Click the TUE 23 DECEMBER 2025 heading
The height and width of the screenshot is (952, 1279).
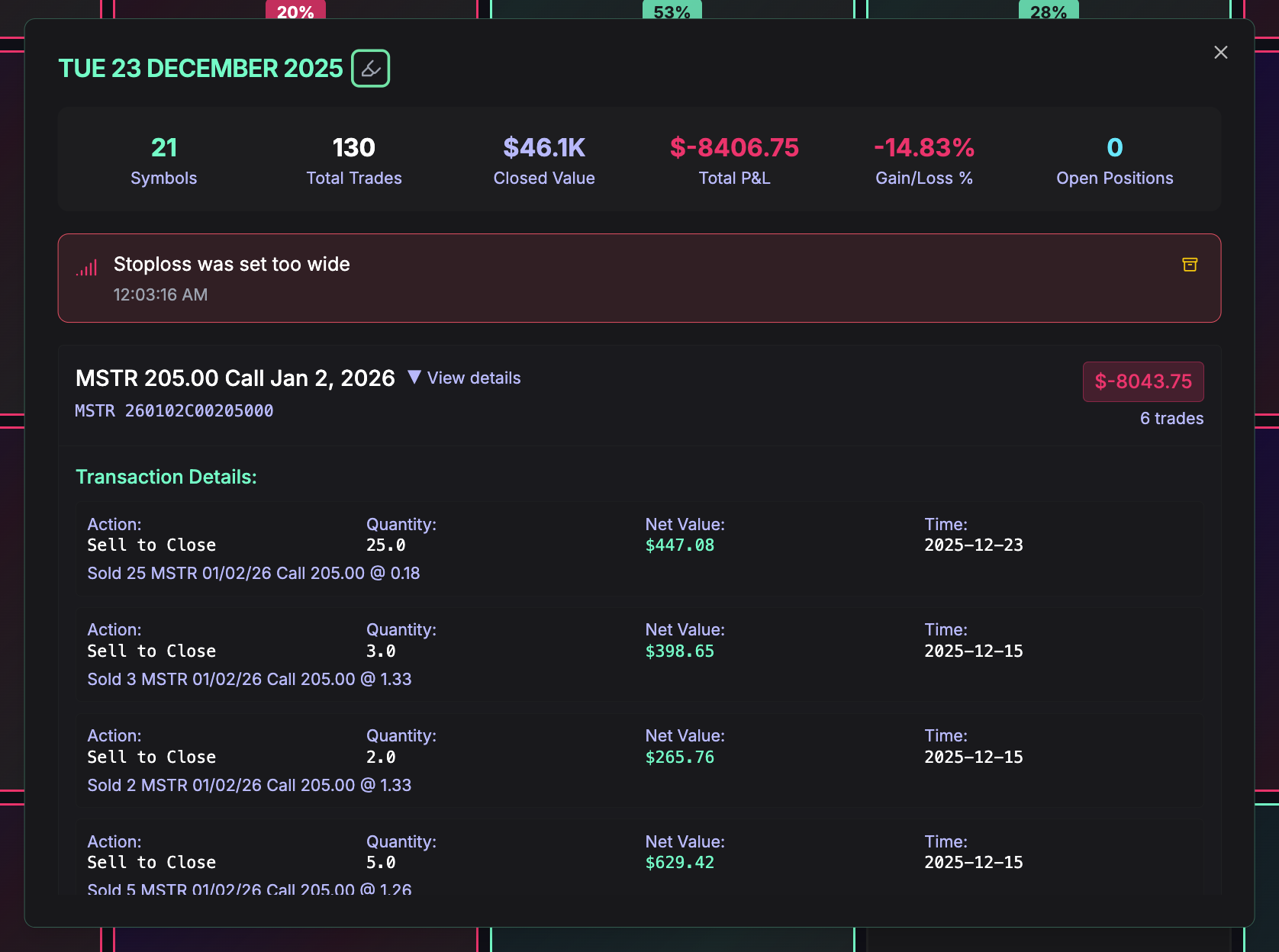point(201,69)
